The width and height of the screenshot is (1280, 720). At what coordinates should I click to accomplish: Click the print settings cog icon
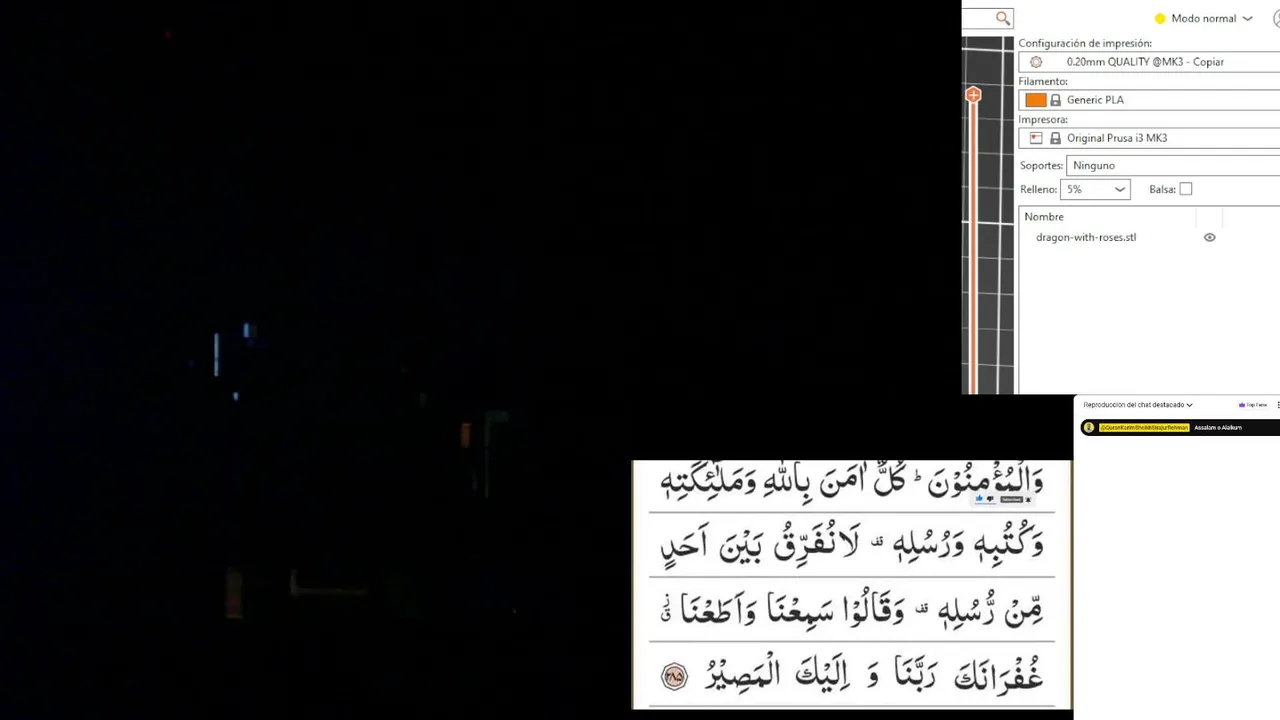[1036, 62]
